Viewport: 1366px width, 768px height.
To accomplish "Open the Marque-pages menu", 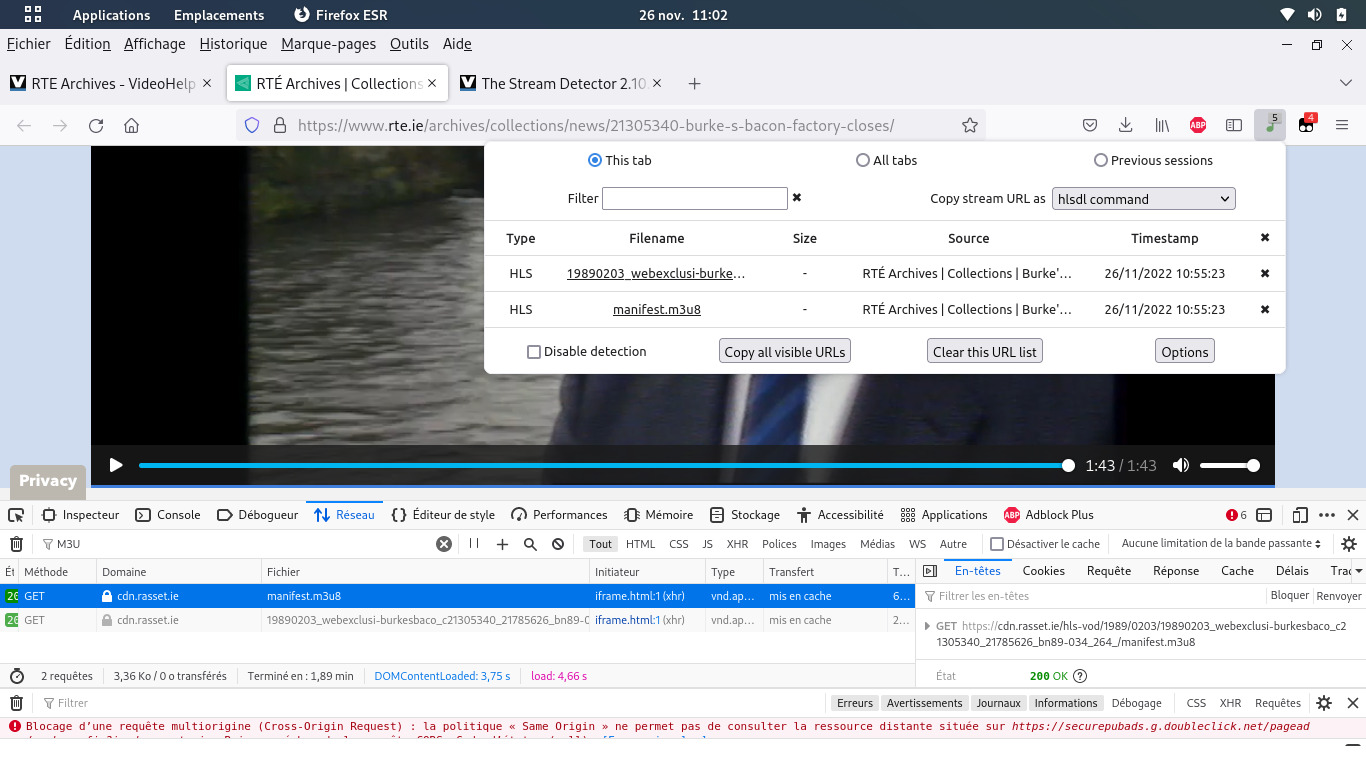I will click(x=329, y=44).
